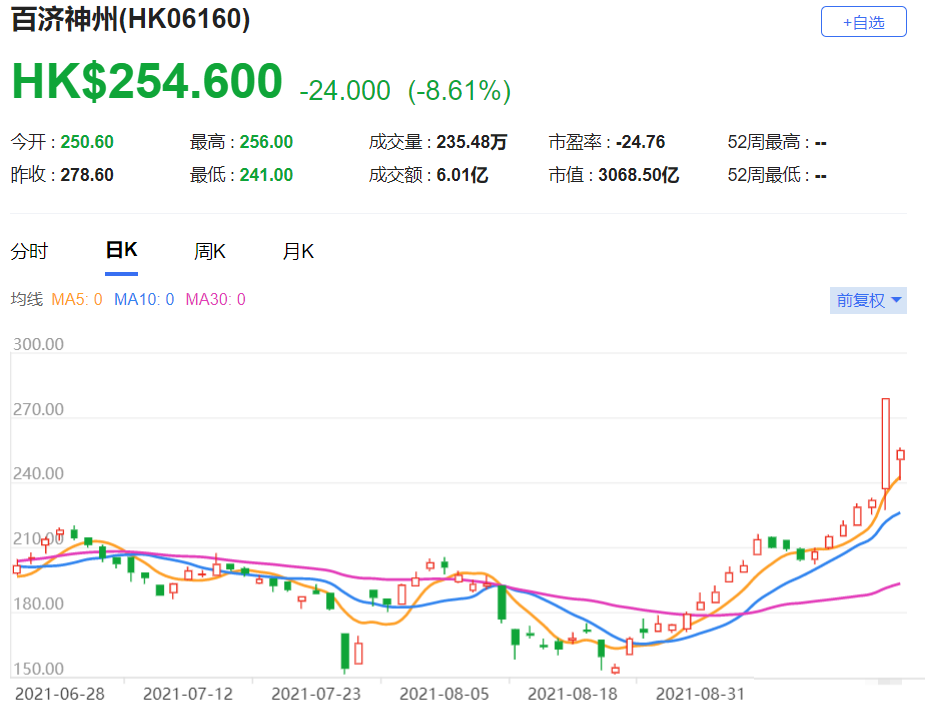Click the 2021-07-12 date axis label
Viewport: 925px width, 706px height.
tap(188, 694)
